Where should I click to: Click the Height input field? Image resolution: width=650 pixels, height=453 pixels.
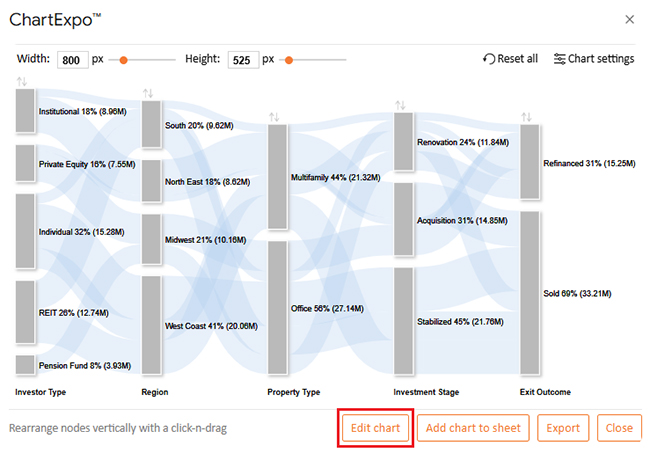(243, 59)
